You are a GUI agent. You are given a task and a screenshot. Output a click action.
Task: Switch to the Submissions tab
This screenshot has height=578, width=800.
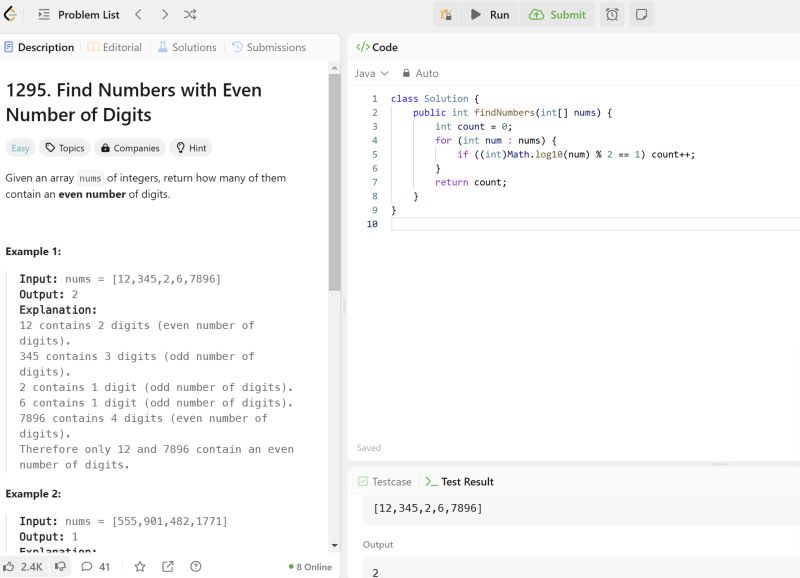click(x=269, y=47)
